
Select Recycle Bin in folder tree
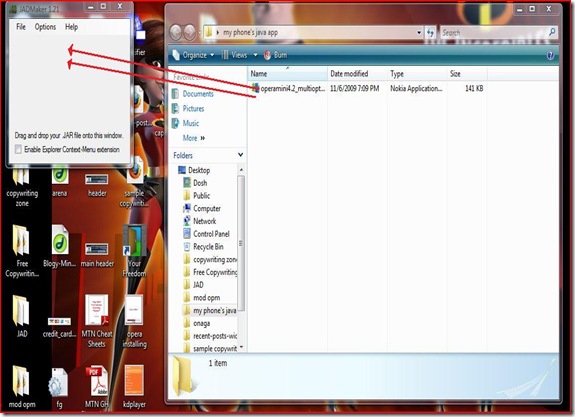203,246
